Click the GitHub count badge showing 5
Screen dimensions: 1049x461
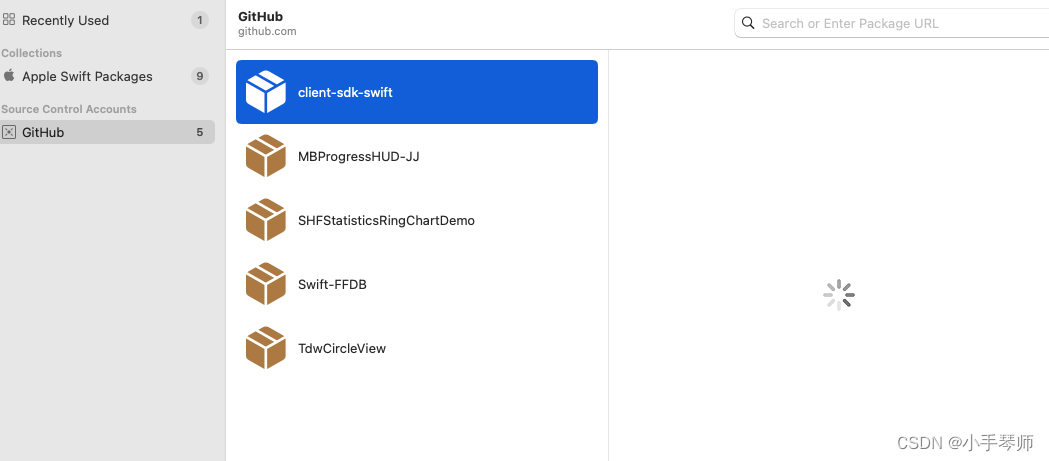point(199,132)
